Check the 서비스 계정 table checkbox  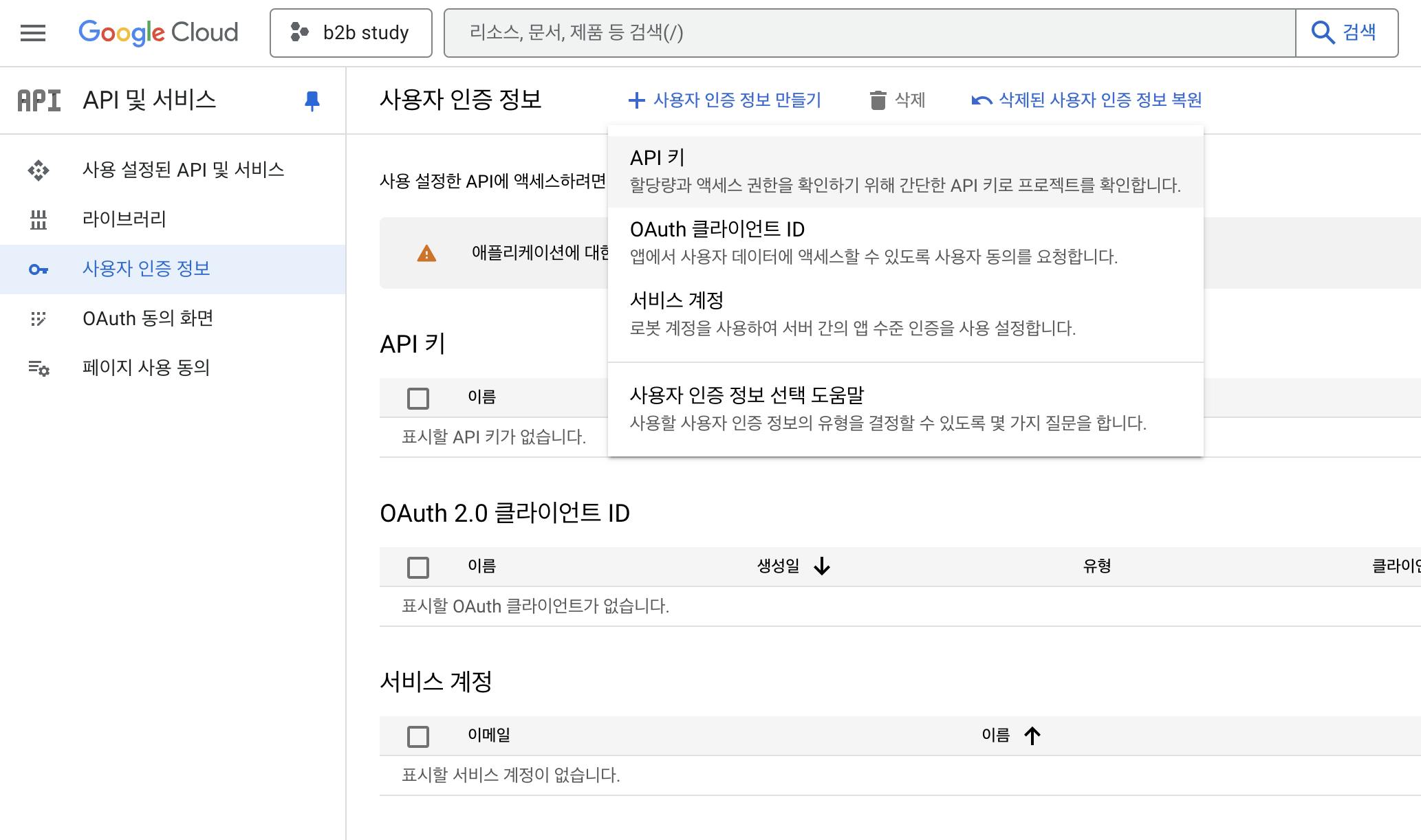[x=418, y=736]
